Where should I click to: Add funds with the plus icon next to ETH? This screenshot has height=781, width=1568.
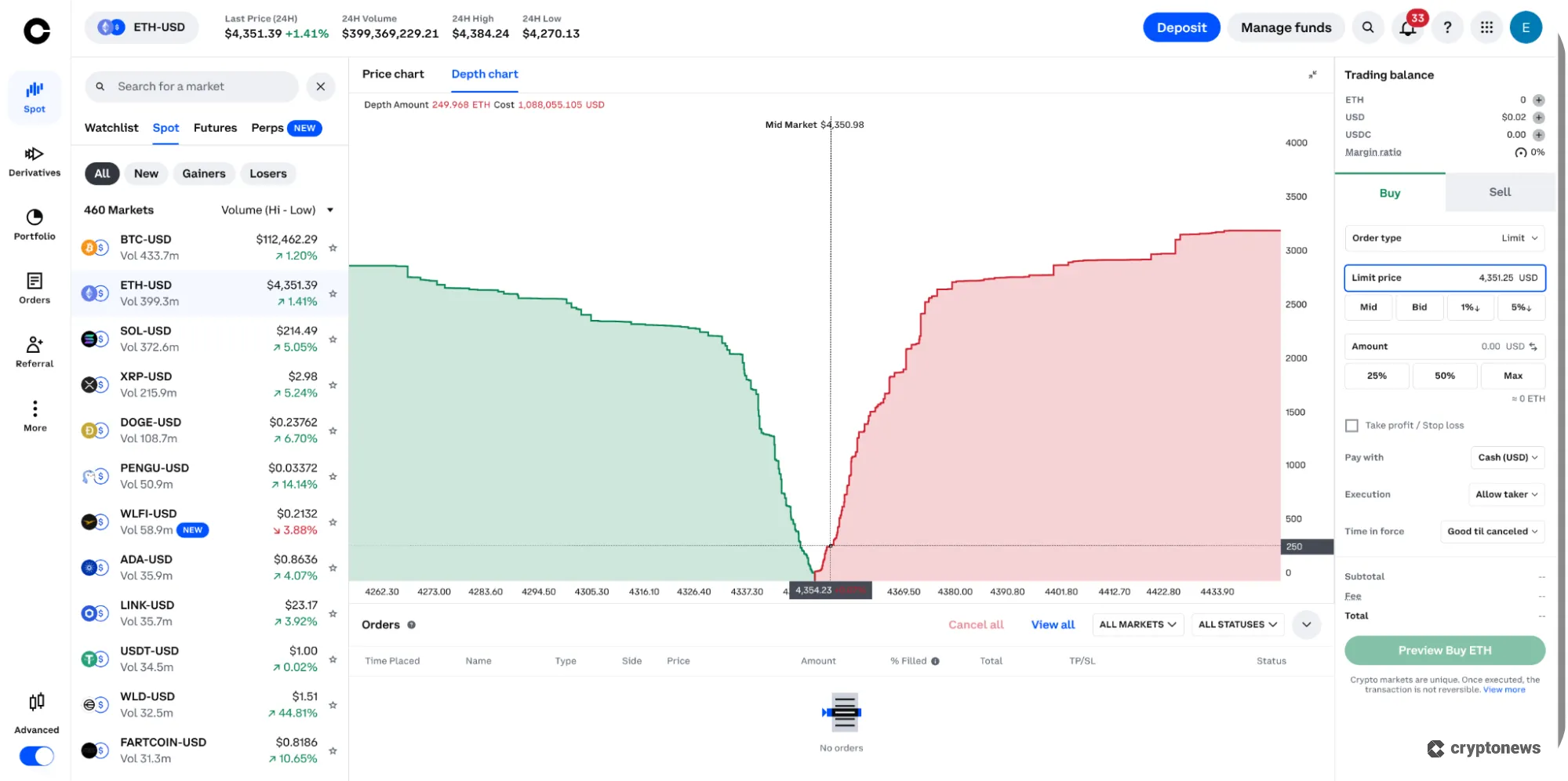(x=1538, y=100)
